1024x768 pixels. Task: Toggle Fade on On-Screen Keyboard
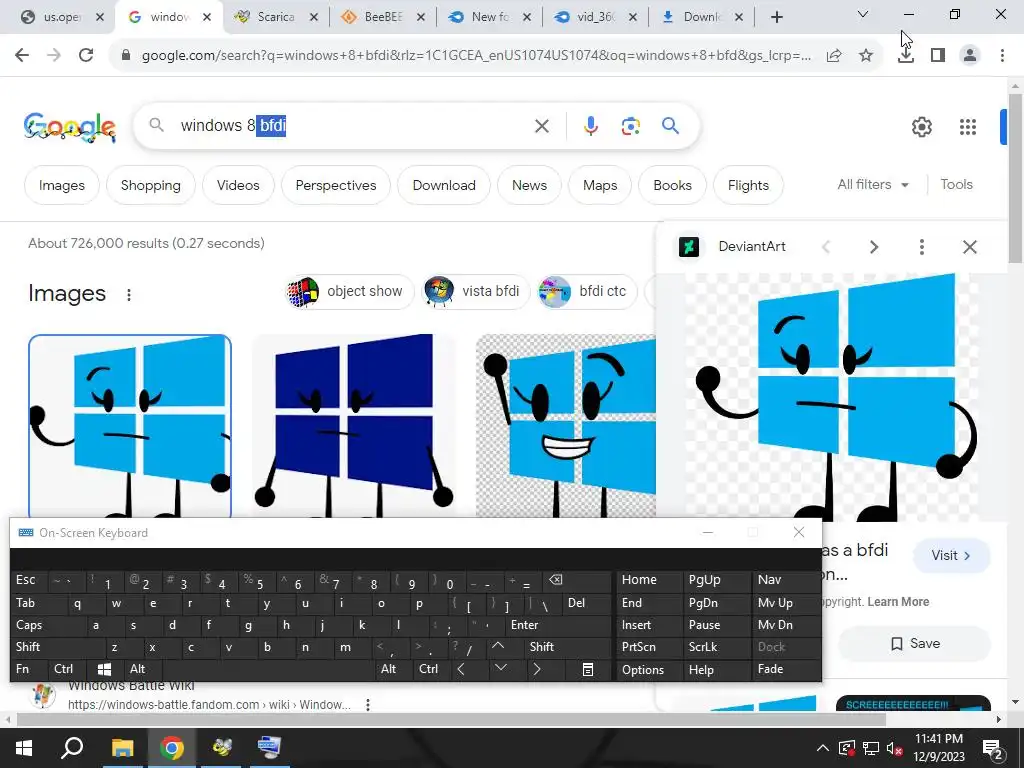click(786, 669)
